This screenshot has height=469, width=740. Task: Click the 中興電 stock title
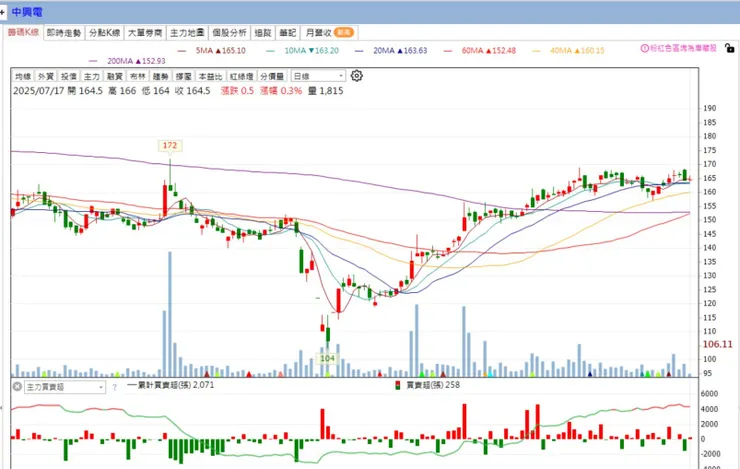[27, 12]
